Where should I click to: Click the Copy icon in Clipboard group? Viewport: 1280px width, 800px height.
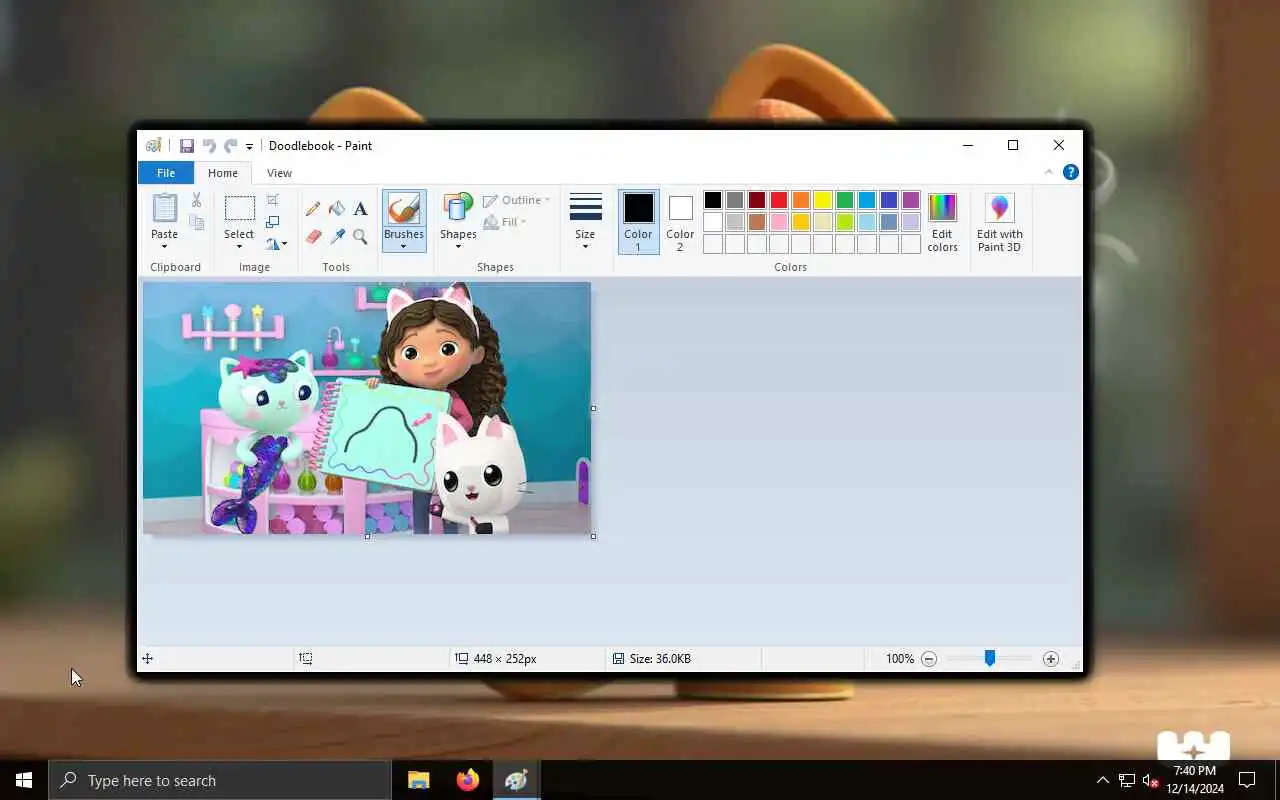(x=197, y=222)
